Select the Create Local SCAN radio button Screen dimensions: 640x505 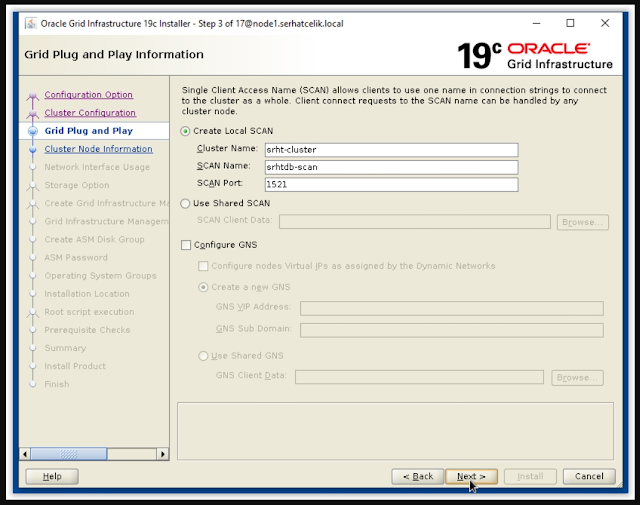point(185,131)
